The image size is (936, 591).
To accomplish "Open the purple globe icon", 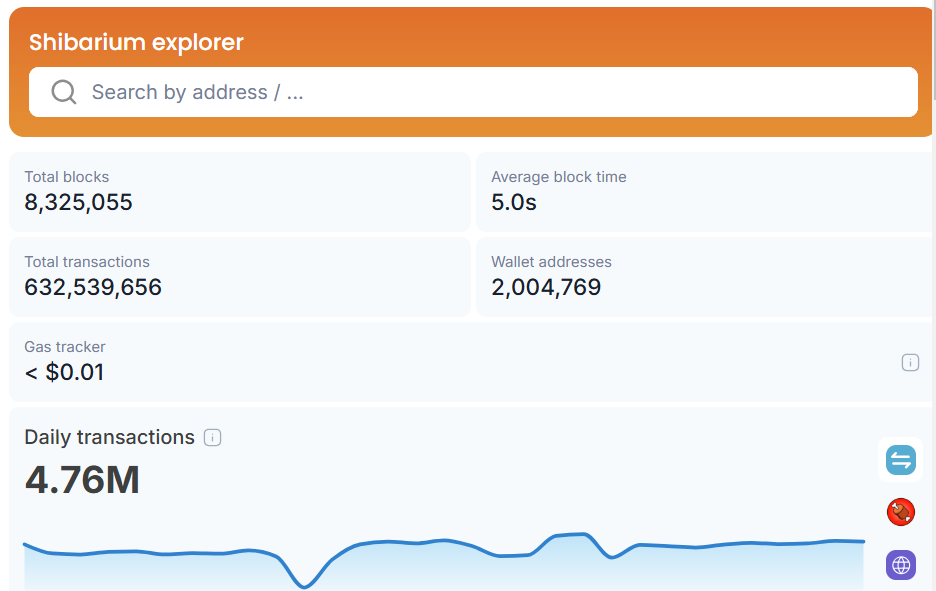I will pyautogui.click(x=900, y=565).
